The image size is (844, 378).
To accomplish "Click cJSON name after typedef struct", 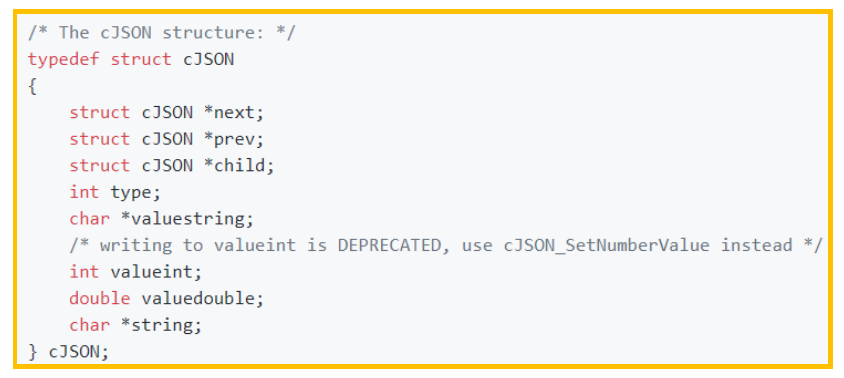I will click(x=209, y=59).
